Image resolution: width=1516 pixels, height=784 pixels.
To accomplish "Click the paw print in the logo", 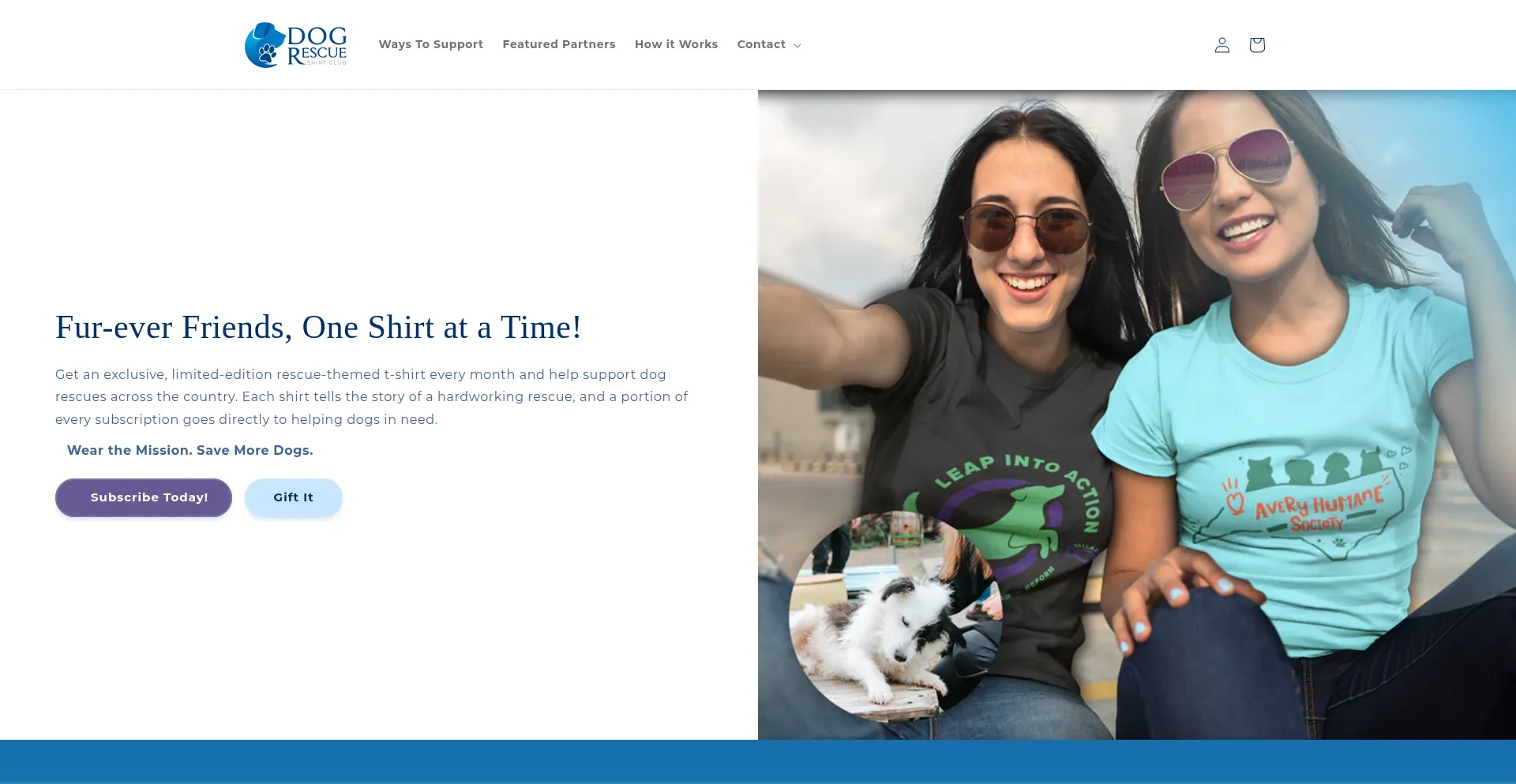I will (268, 54).
